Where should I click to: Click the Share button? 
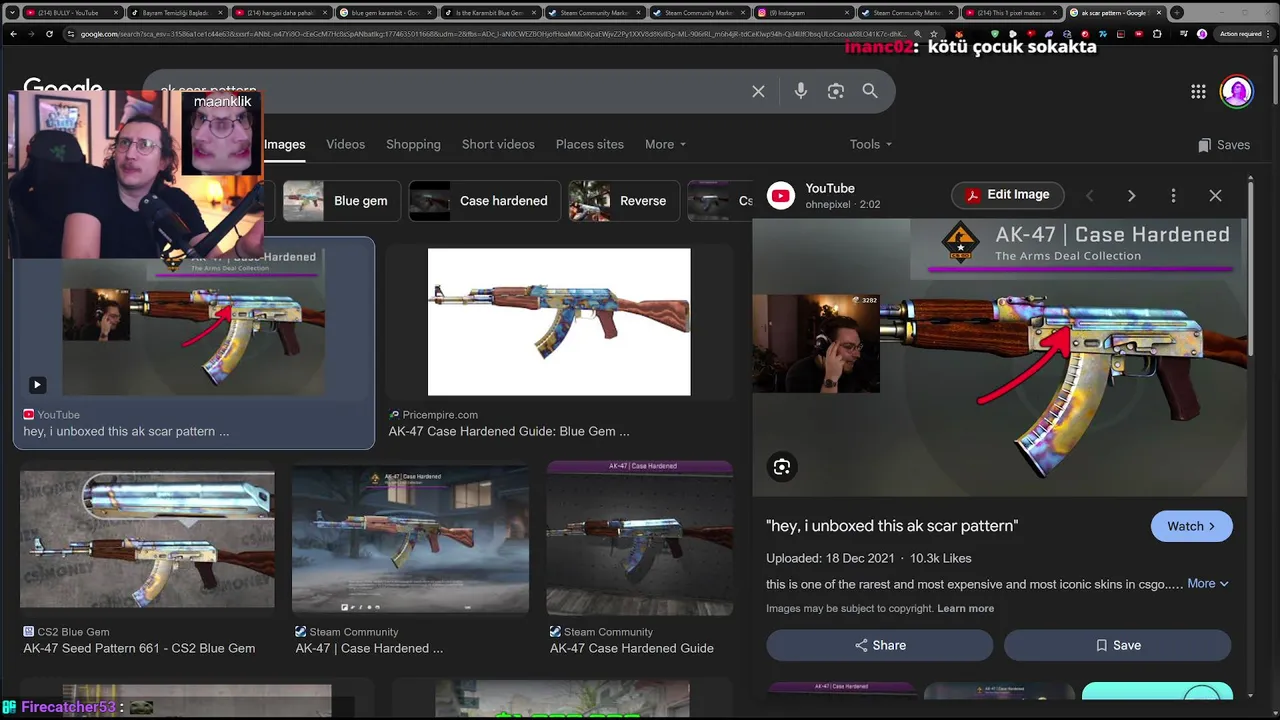[x=880, y=645]
